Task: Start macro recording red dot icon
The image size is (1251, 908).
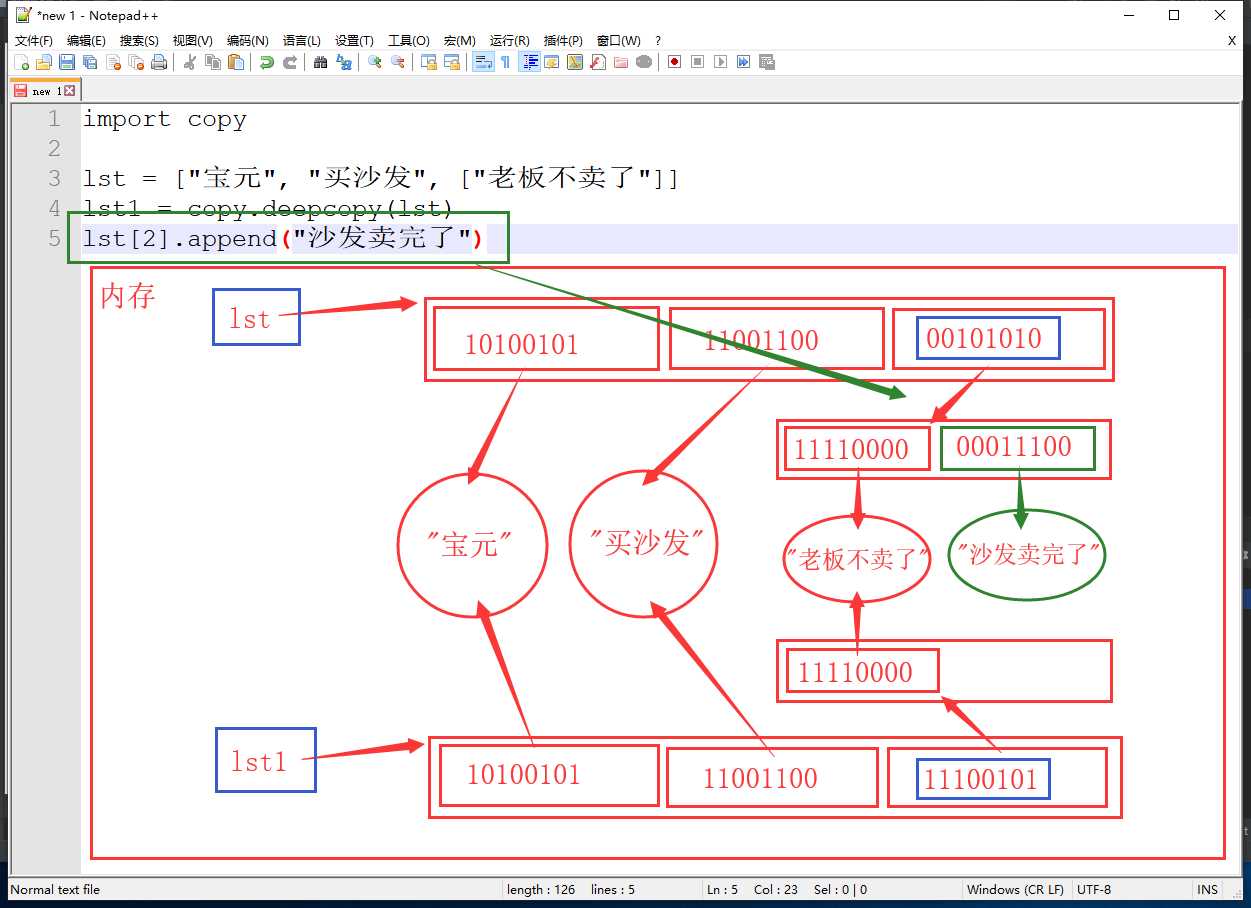Action: 674,62
